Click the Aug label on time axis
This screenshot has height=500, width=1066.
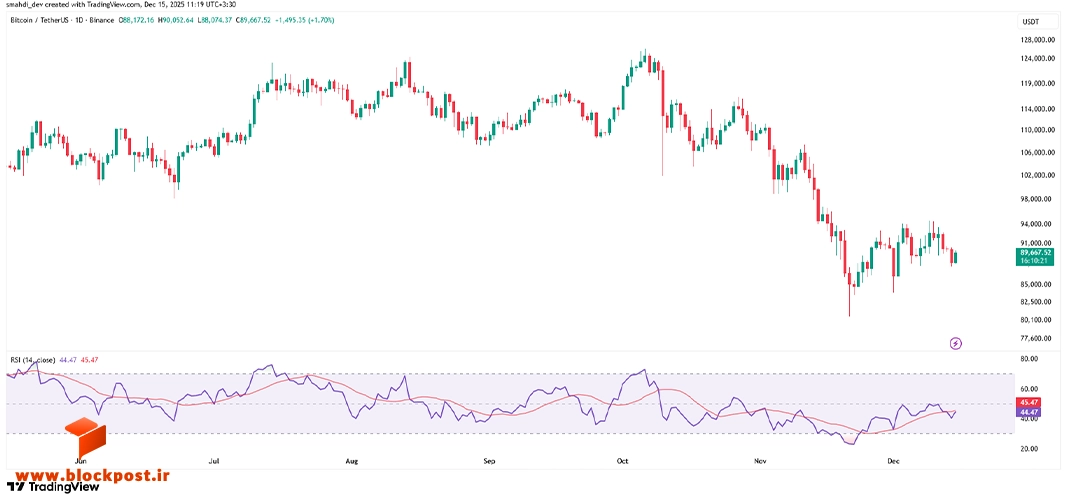pos(351,461)
